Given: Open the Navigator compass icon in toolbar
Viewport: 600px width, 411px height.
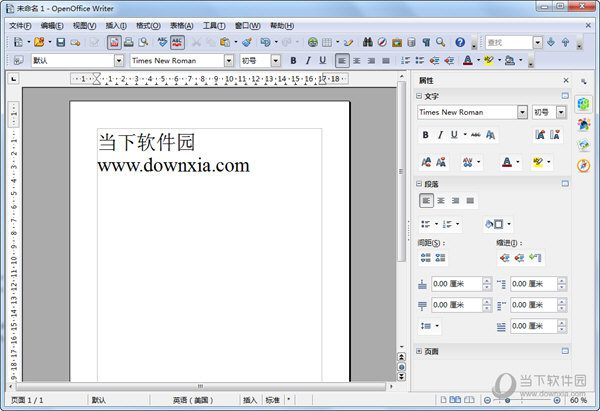Looking at the screenshot, I should [382, 42].
